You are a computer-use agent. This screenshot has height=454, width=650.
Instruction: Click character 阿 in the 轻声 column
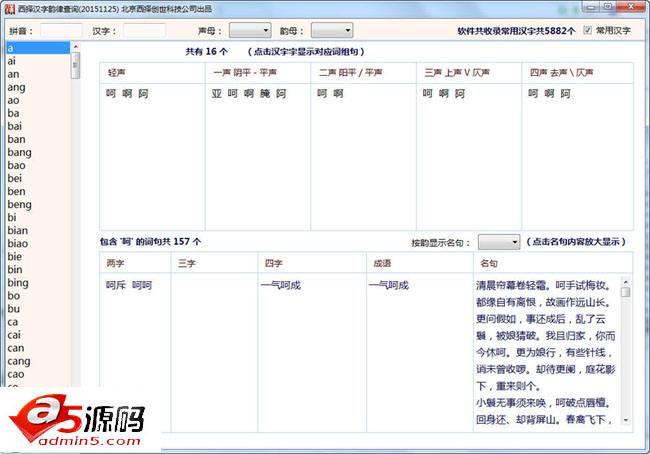(x=143, y=94)
